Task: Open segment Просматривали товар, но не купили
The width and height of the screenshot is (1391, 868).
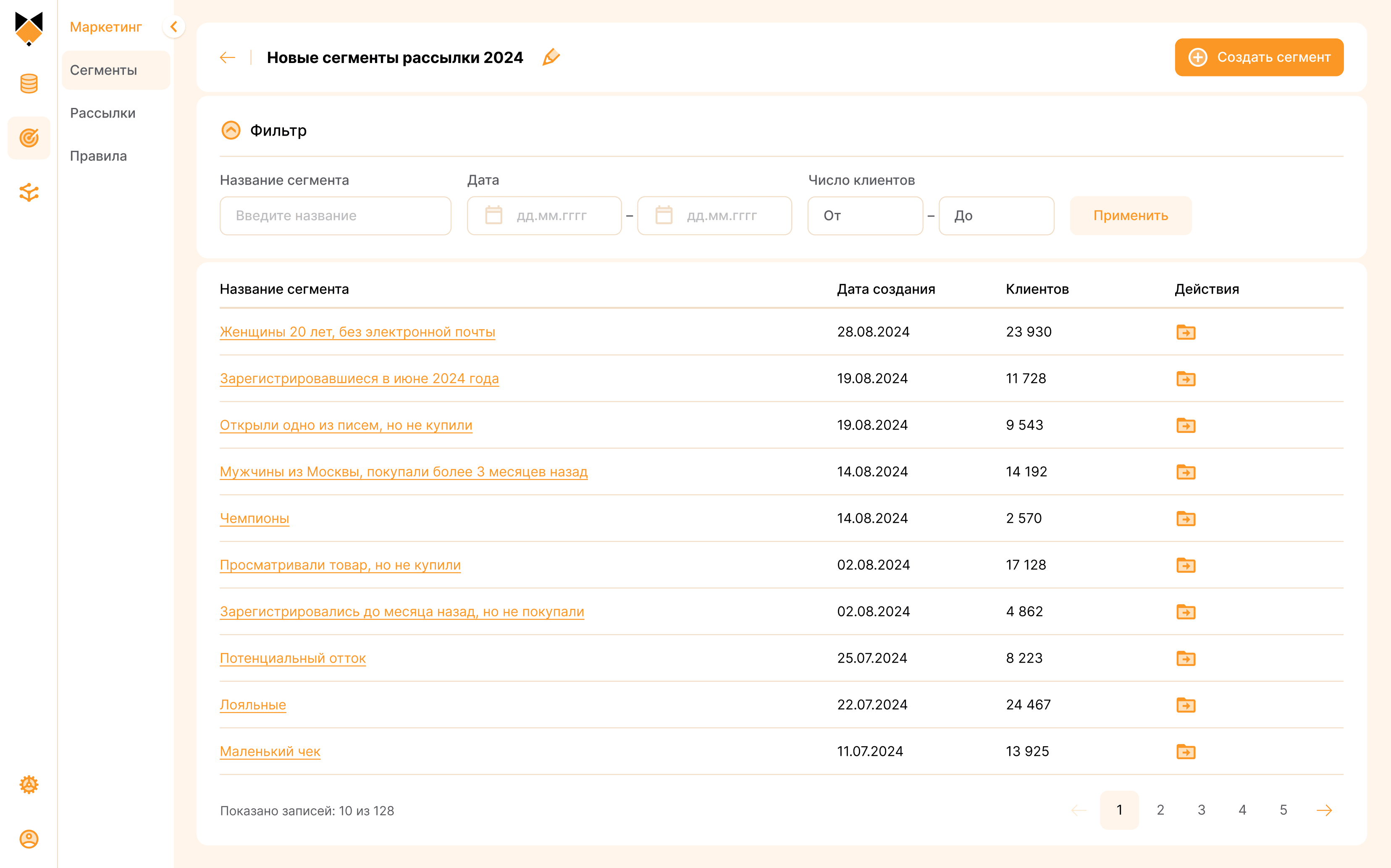Action: 341,565
